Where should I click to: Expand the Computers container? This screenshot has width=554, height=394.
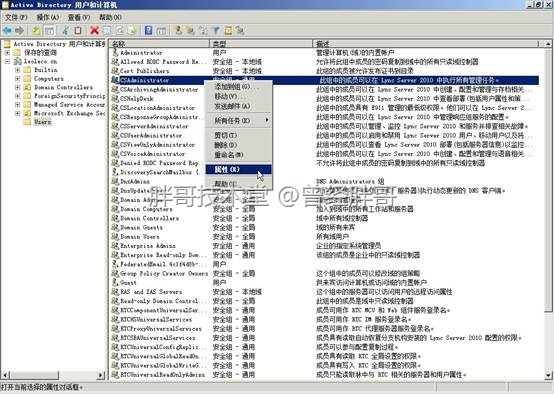tap(17, 78)
